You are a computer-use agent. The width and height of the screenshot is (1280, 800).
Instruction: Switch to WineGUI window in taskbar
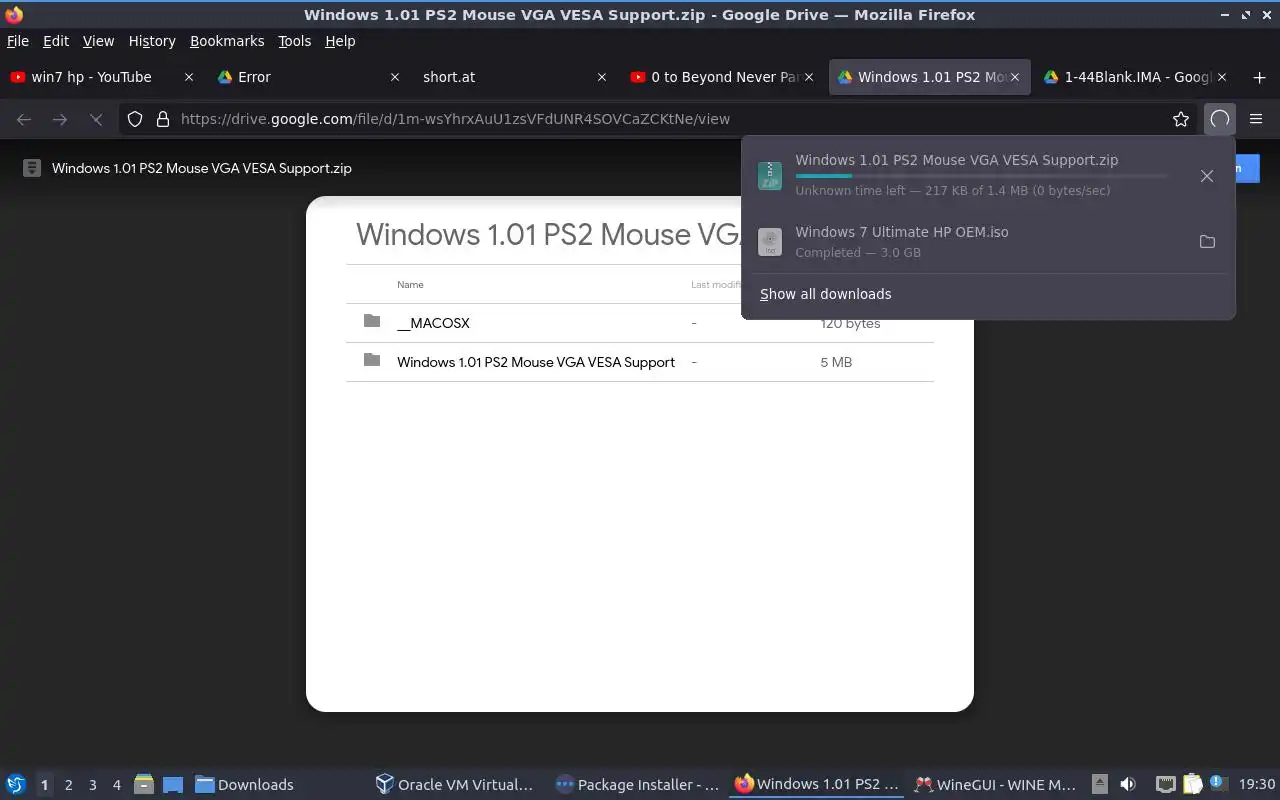click(x=995, y=784)
